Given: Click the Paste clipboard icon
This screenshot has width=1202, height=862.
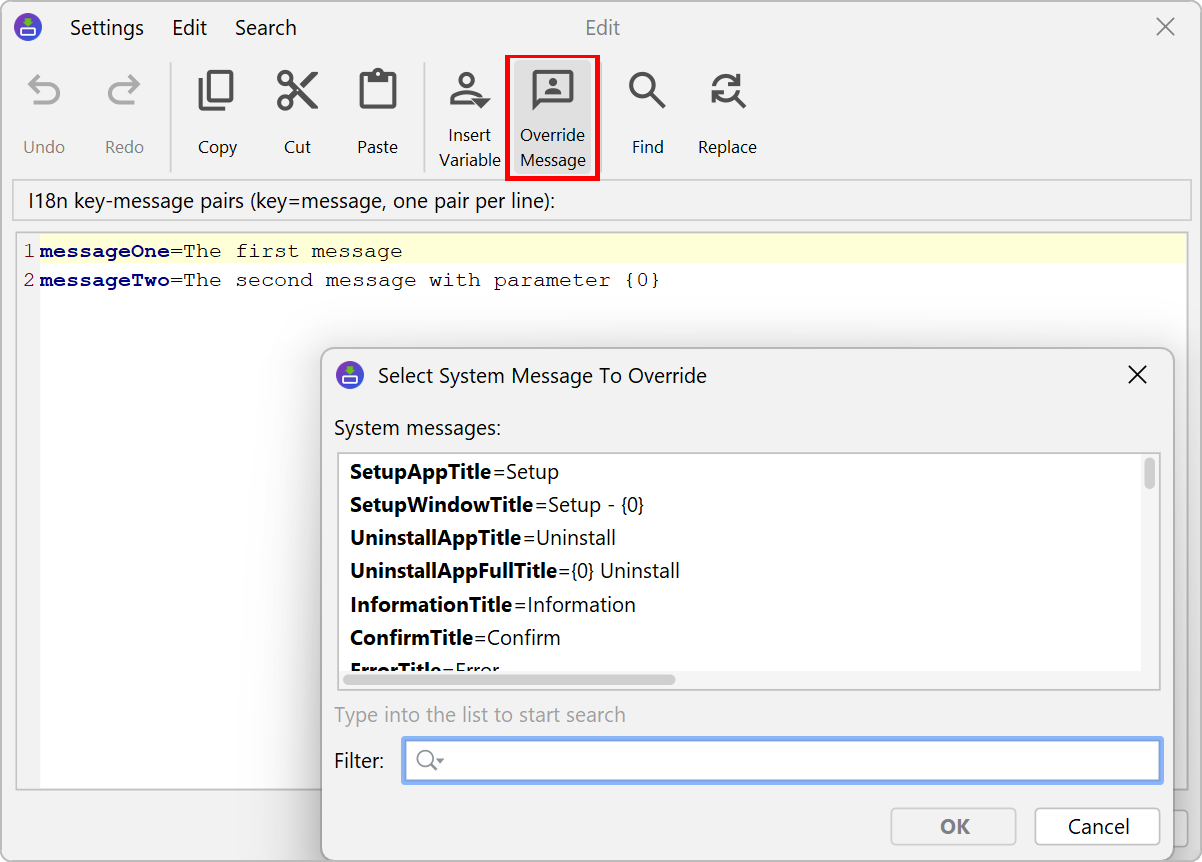Looking at the screenshot, I should pyautogui.click(x=377, y=91).
